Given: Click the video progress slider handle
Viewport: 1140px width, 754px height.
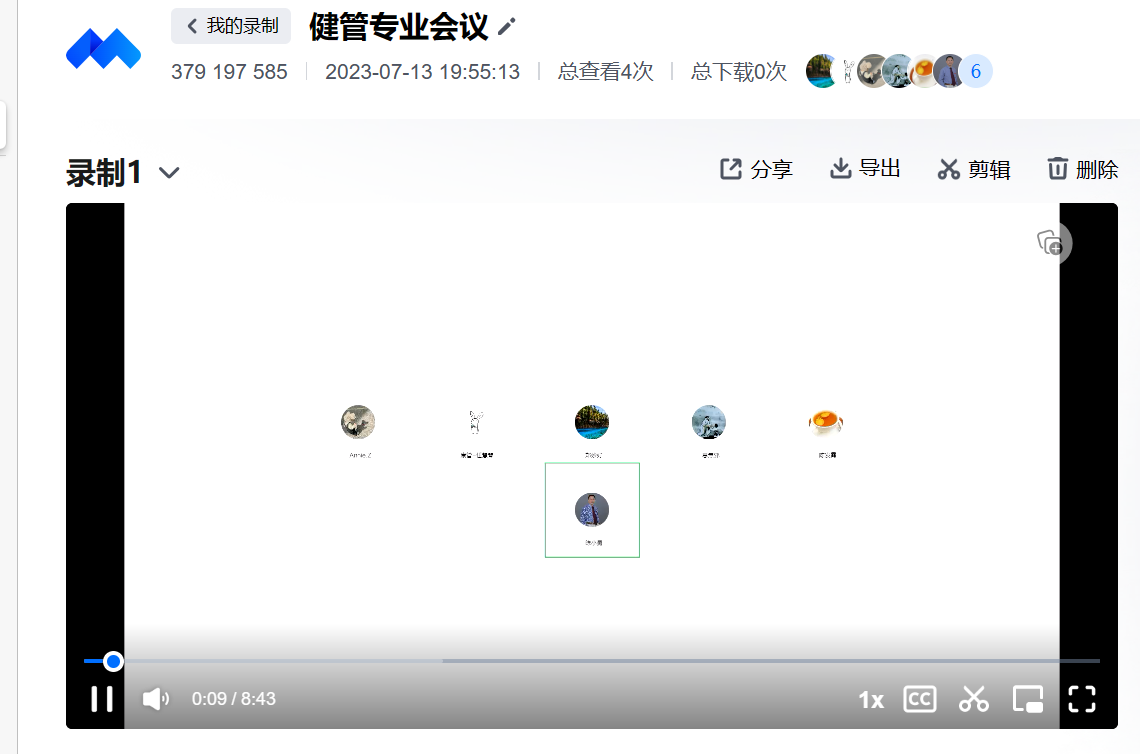Looking at the screenshot, I should coord(114,661).
